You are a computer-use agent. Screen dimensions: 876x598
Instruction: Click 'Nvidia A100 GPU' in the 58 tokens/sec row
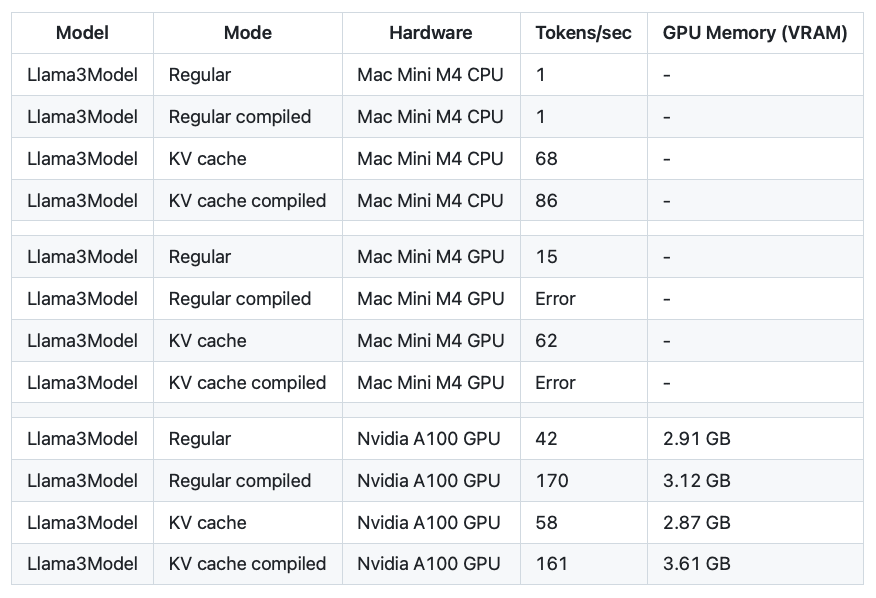click(x=429, y=523)
